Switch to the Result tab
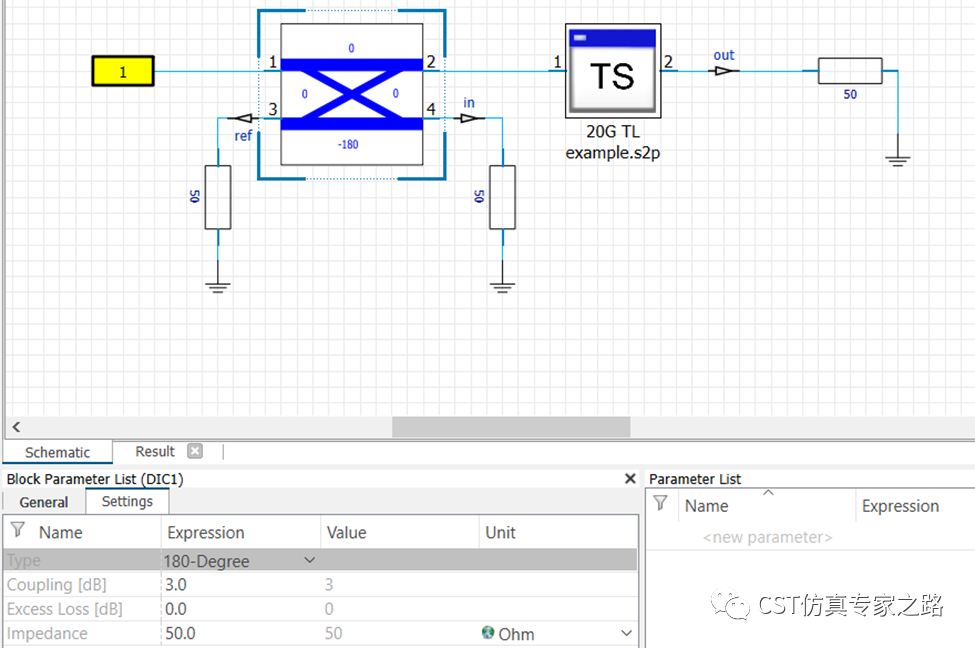This screenshot has width=975, height=648. pos(155,451)
